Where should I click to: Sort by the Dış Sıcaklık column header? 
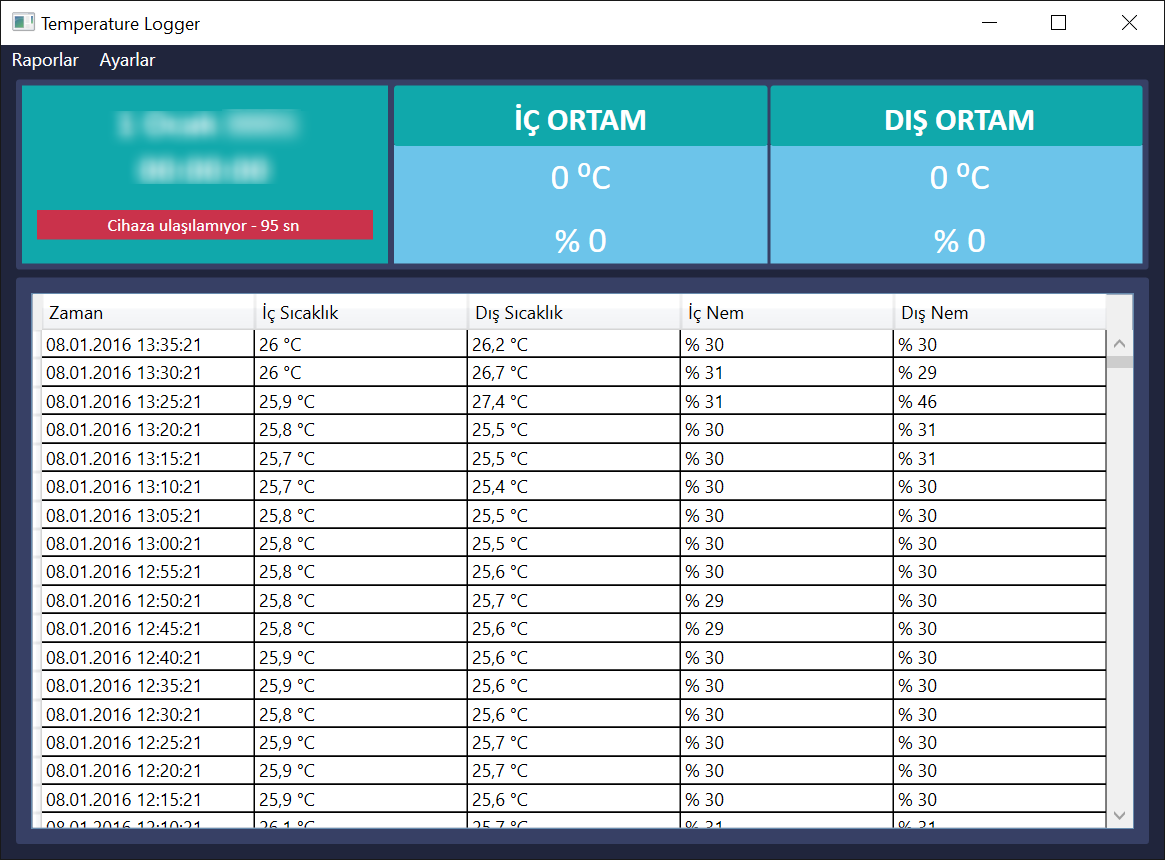[x=574, y=313]
